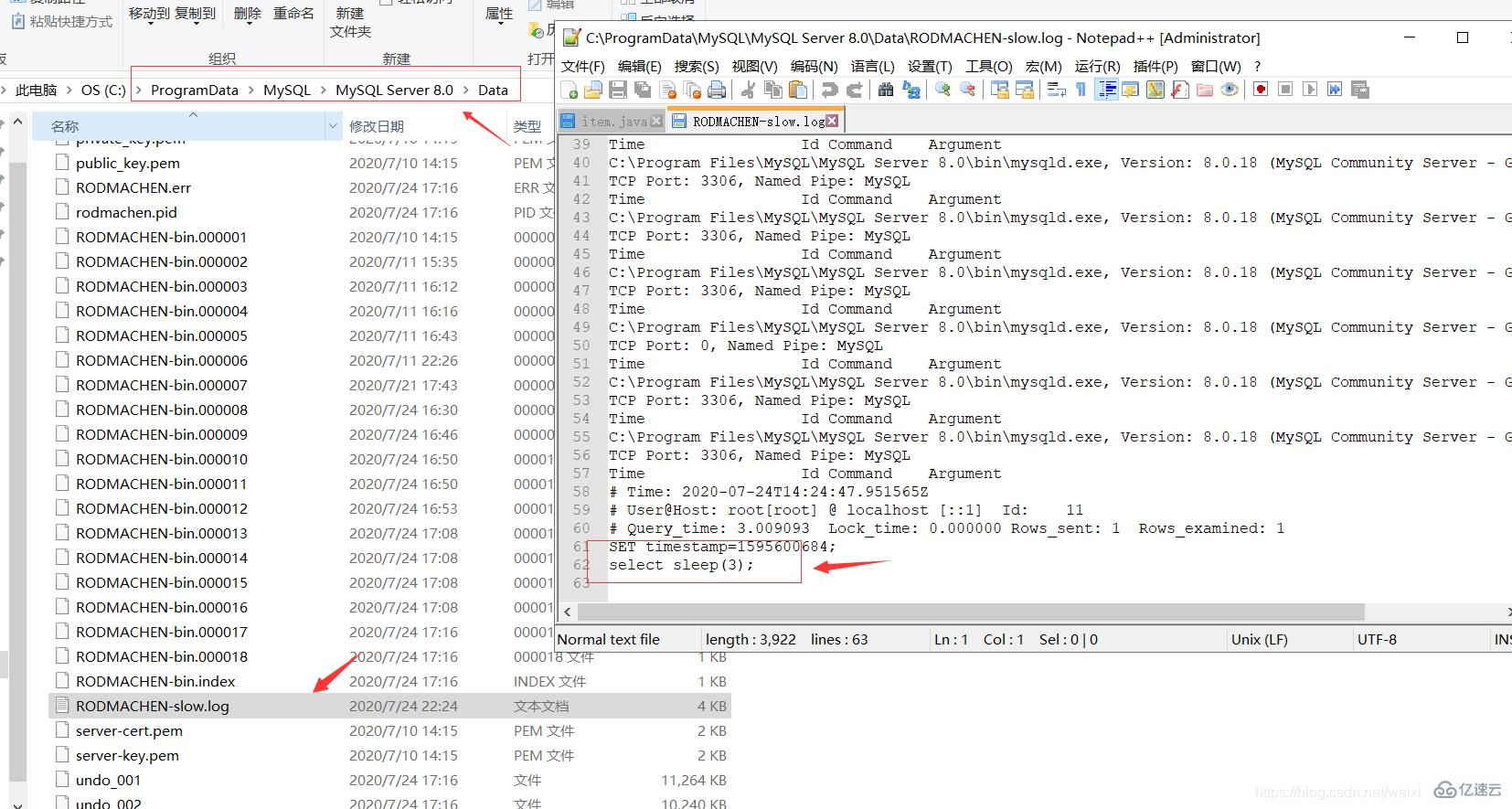Click the synchronize horizontal scrolling icon
Viewport: 1512px width, 809px height.
1025,90
